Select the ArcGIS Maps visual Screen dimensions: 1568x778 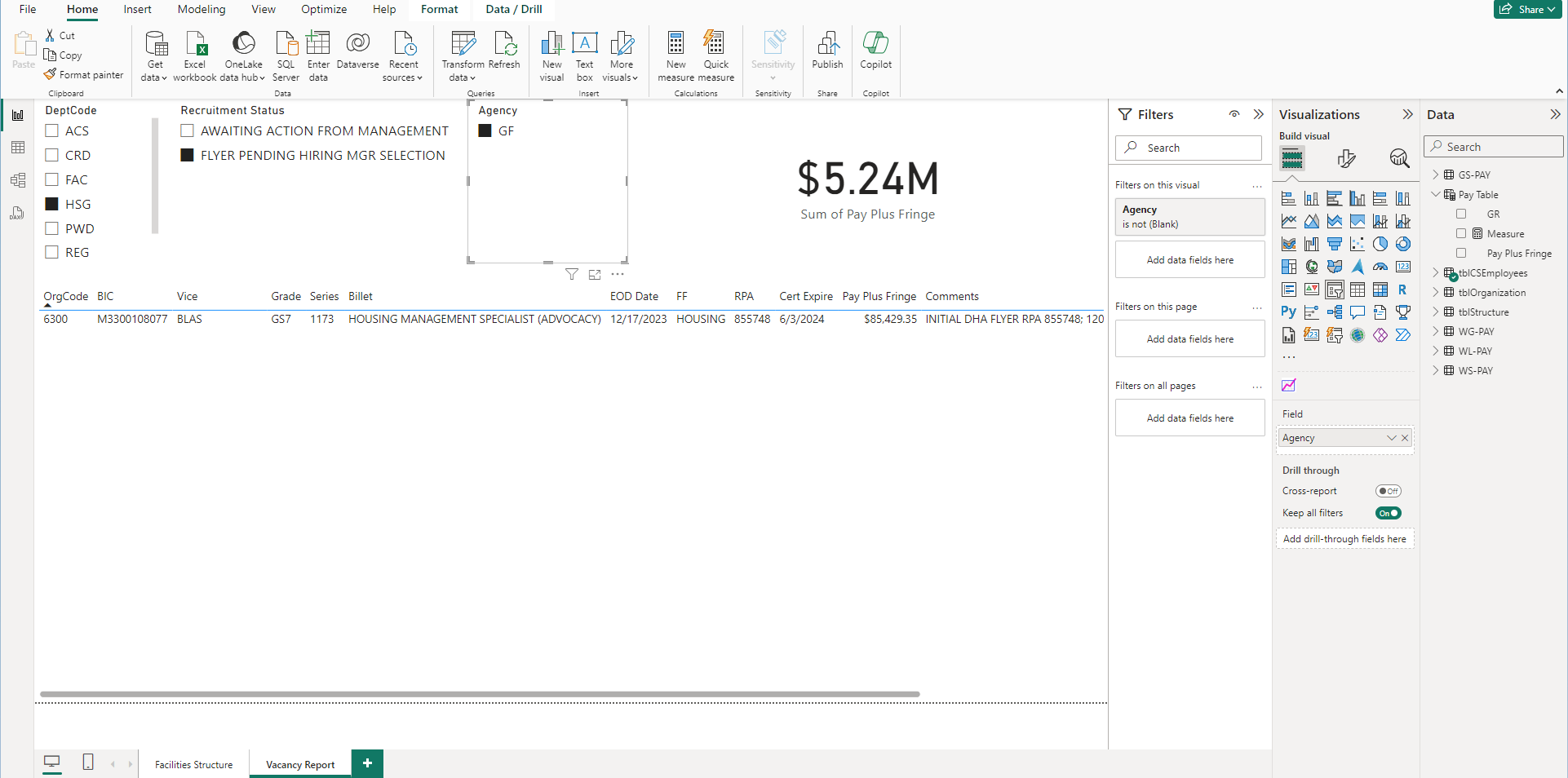pos(1357,335)
